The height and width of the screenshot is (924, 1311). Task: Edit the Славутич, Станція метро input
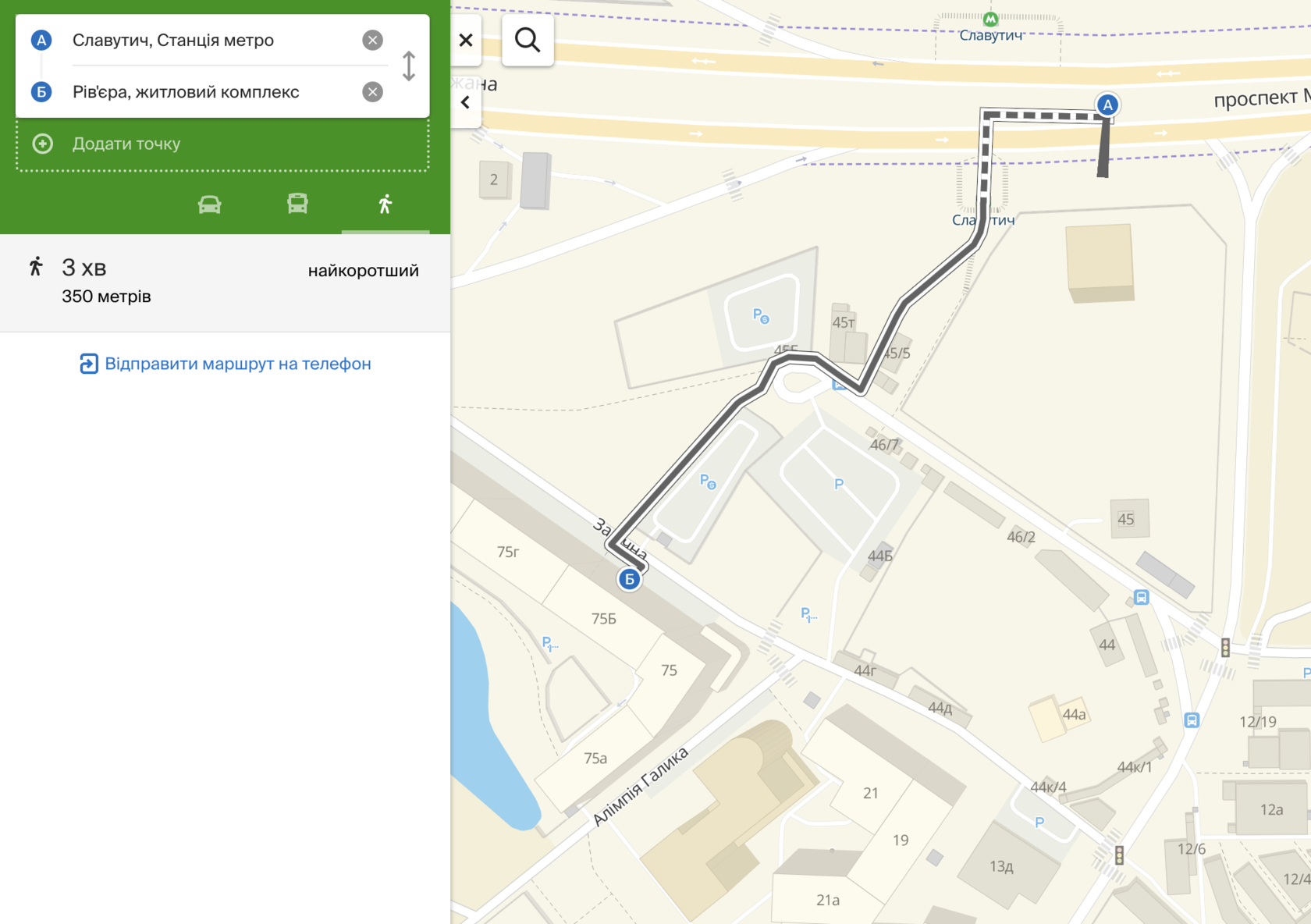(x=211, y=41)
